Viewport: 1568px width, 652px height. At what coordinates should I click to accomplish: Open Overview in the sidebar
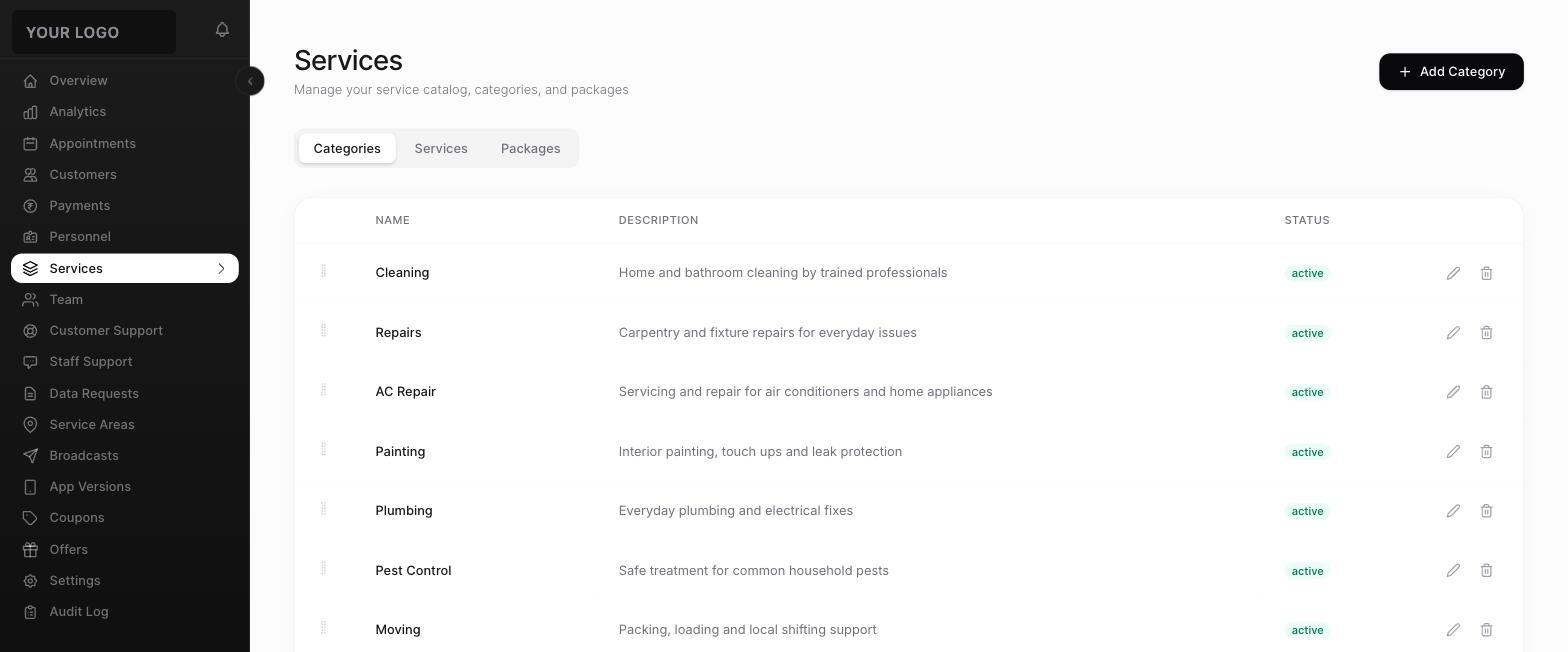tap(125, 80)
